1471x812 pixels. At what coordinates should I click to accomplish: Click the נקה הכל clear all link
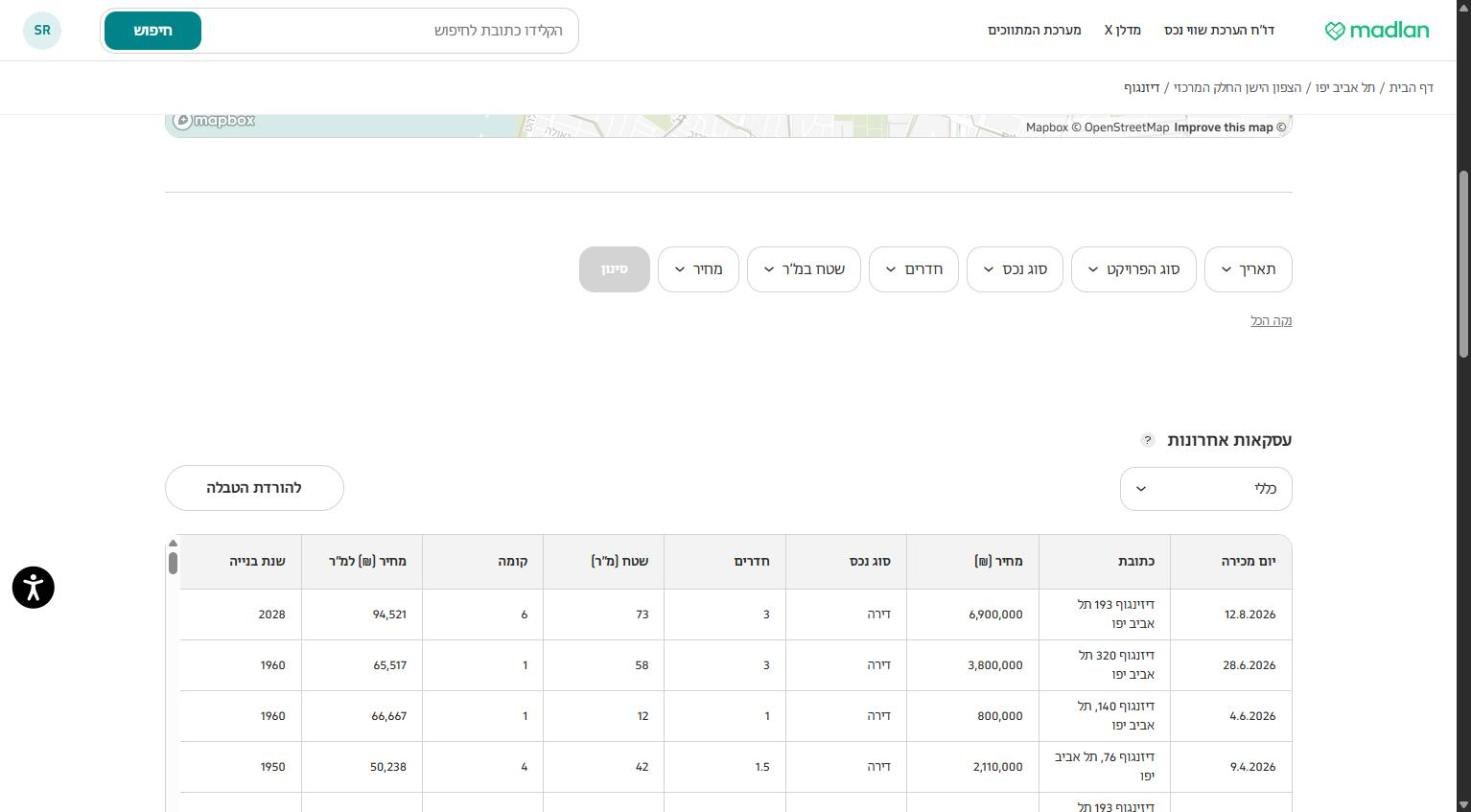[x=1271, y=321]
